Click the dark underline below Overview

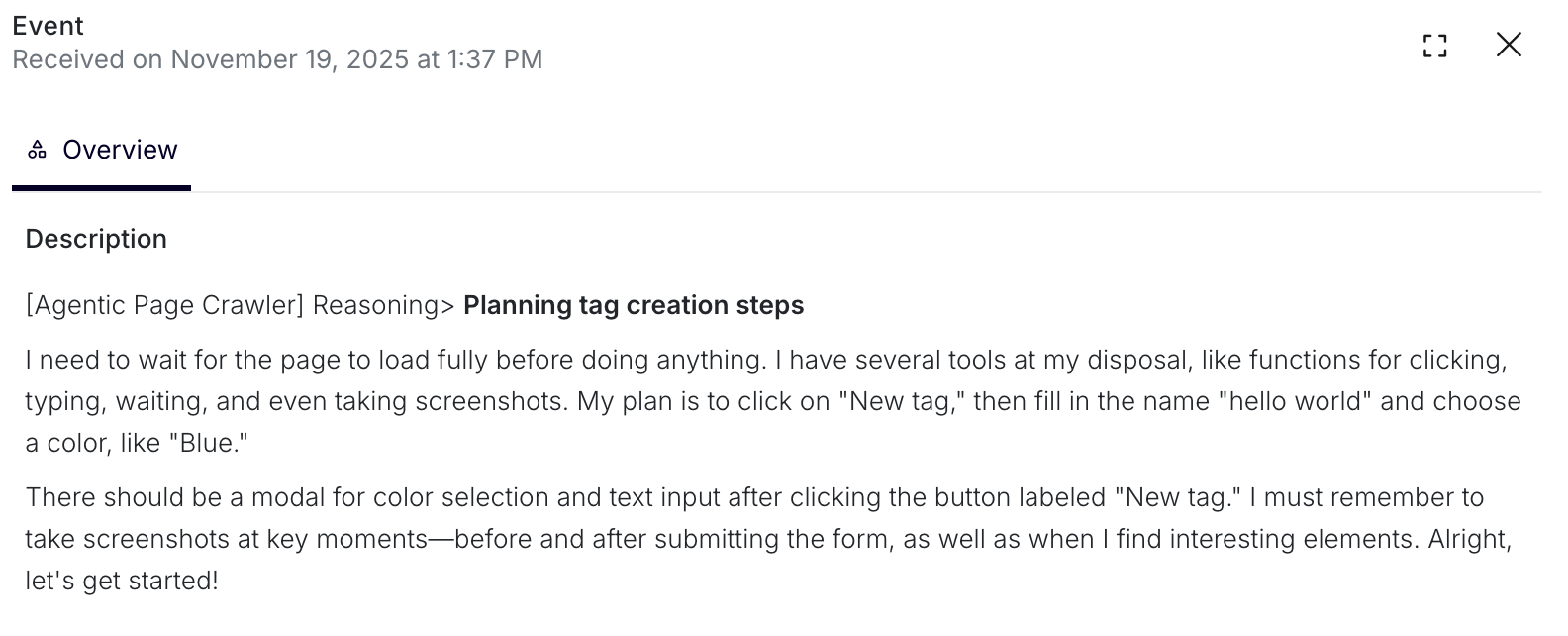tap(101, 186)
